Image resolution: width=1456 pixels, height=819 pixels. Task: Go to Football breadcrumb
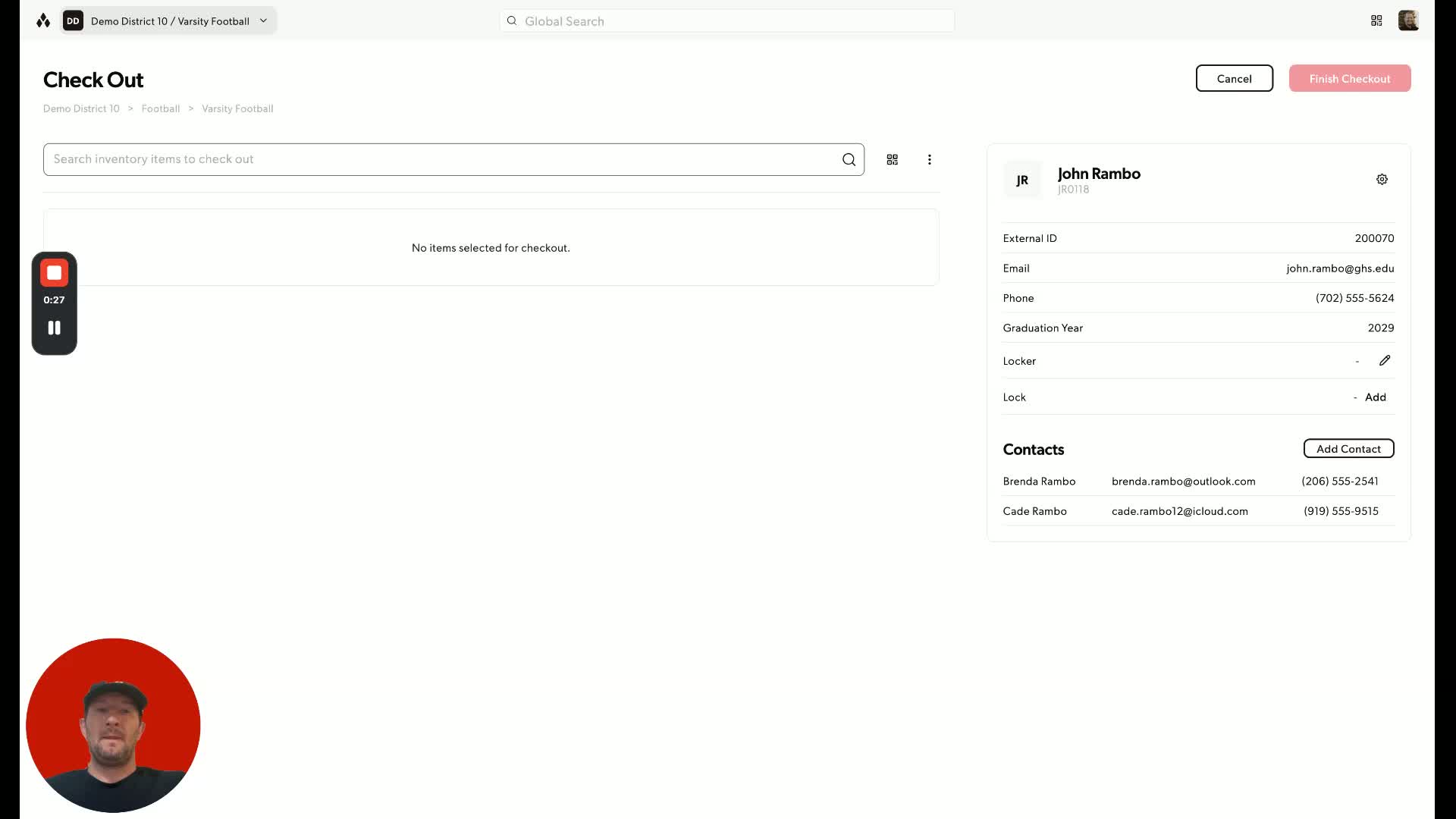[161, 108]
